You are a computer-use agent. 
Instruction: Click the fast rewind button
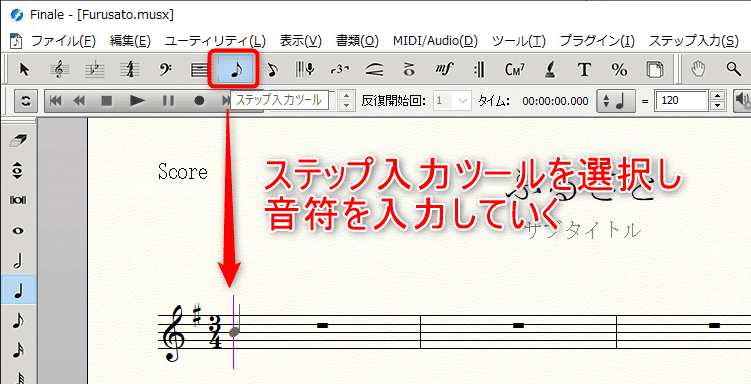coord(80,101)
